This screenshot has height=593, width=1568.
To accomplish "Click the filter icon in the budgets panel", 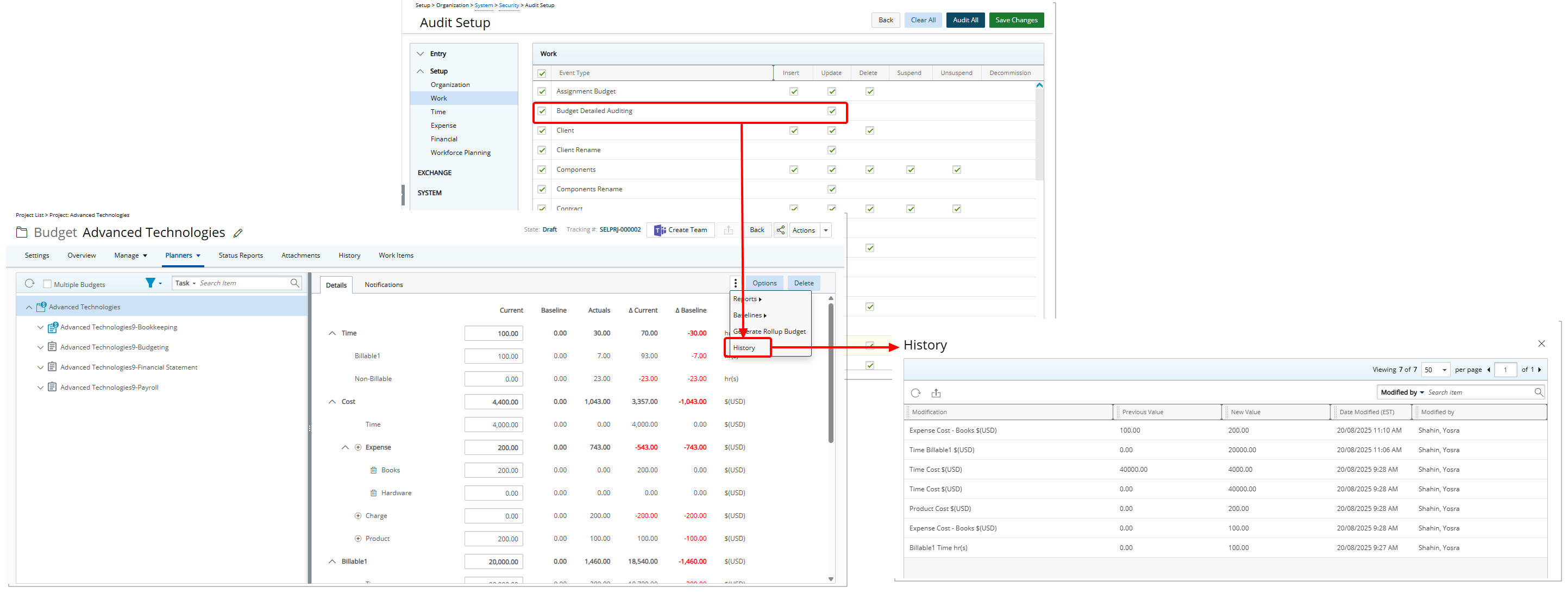I will click(x=150, y=283).
